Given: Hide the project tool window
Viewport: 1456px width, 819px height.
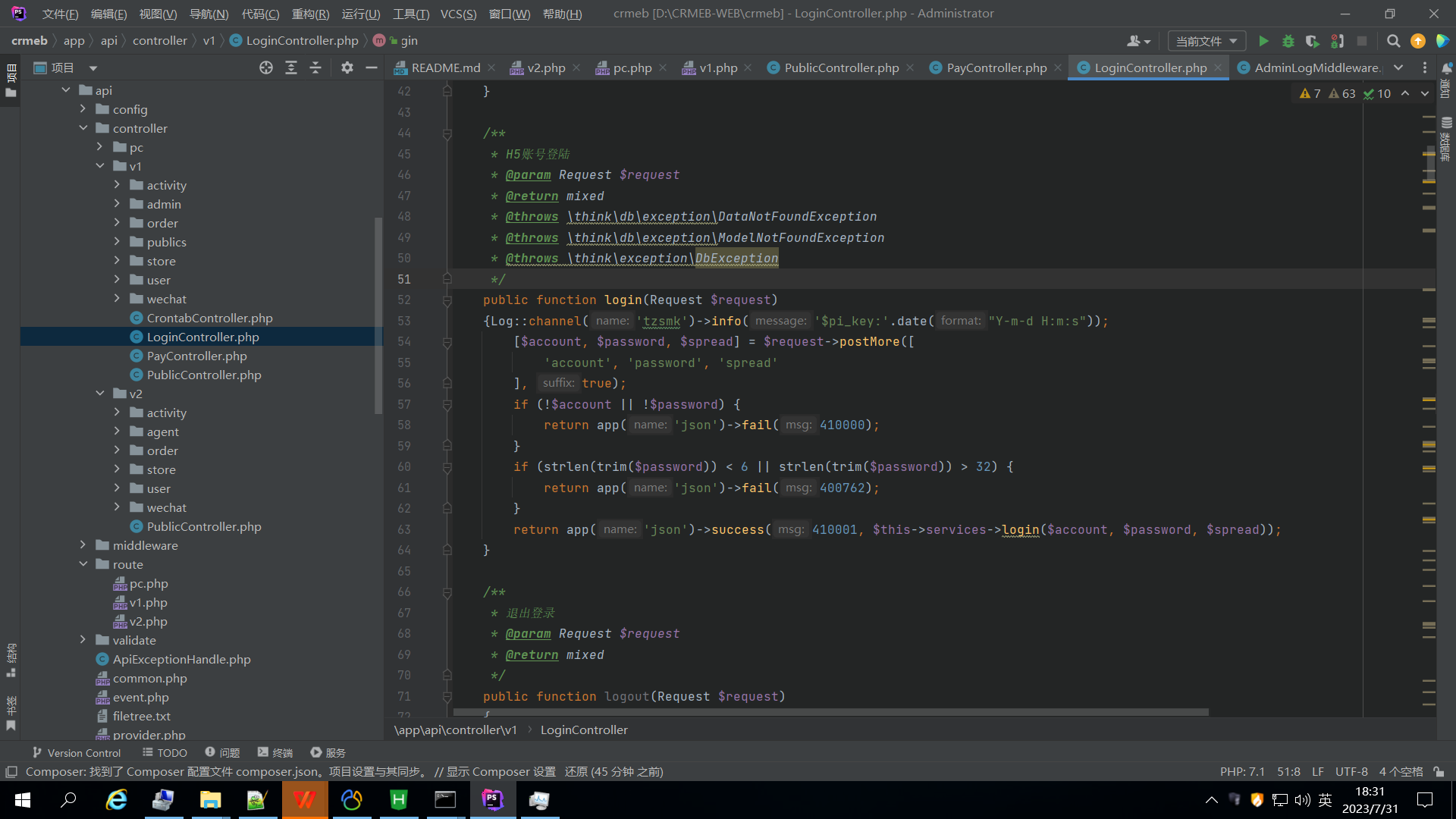Looking at the screenshot, I should coord(372,67).
